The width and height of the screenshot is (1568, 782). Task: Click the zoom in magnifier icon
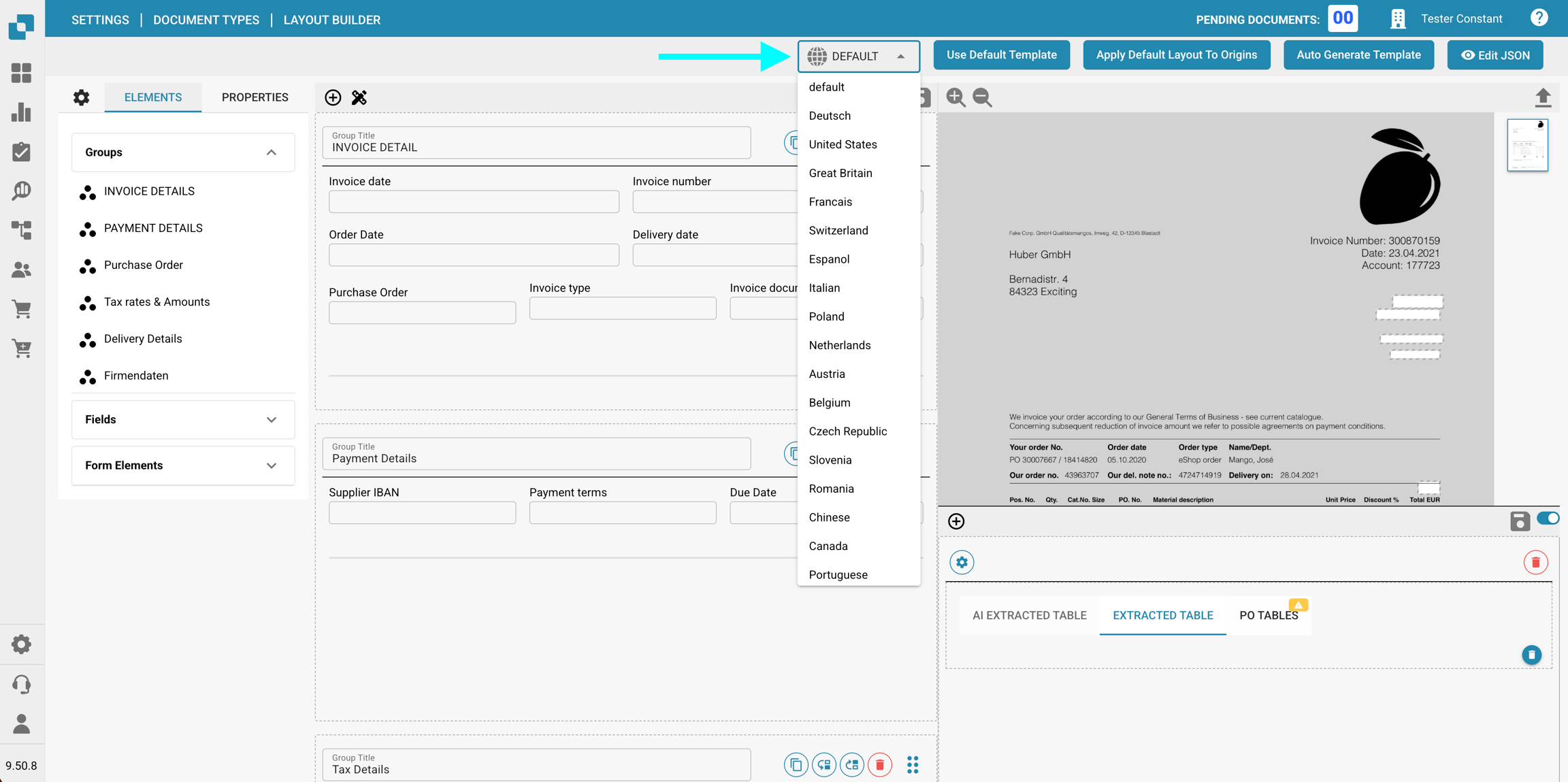click(x=955, y=97)
